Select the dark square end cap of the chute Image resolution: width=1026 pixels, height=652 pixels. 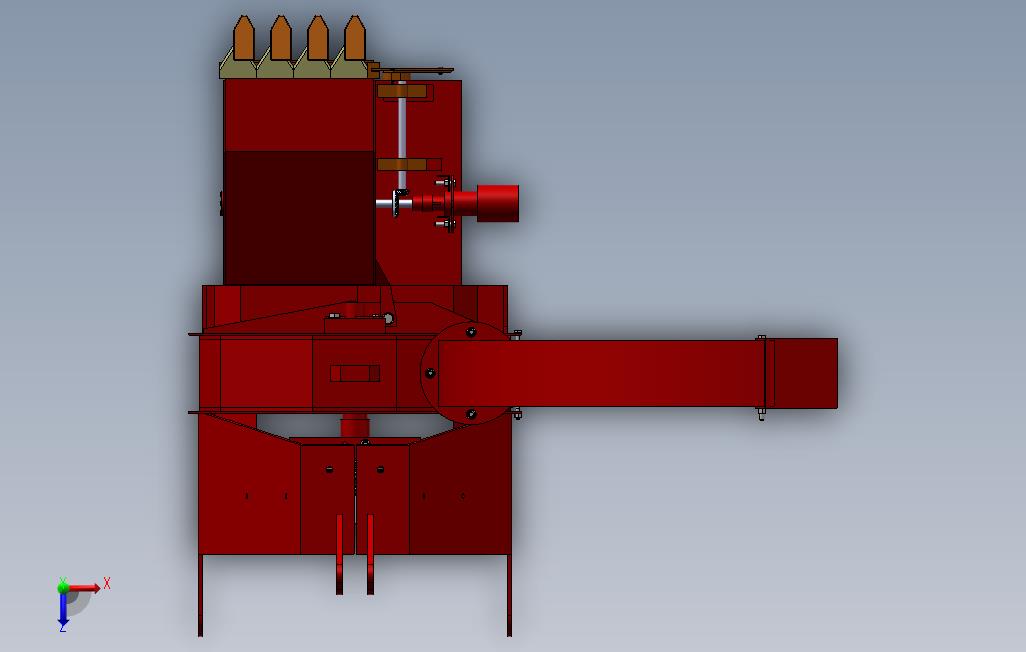coord(806,373)
